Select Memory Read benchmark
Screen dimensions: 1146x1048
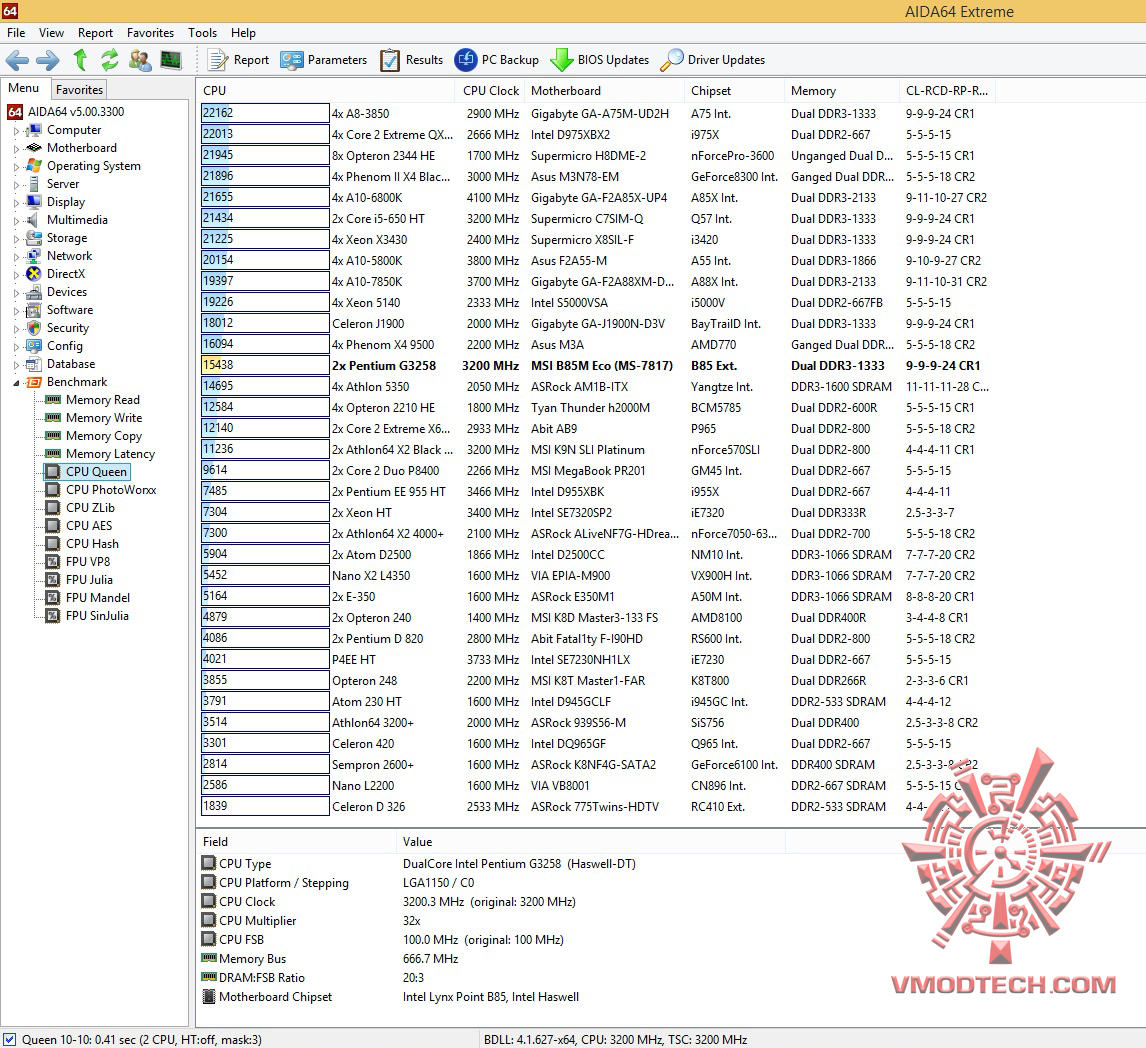[102, 400]
